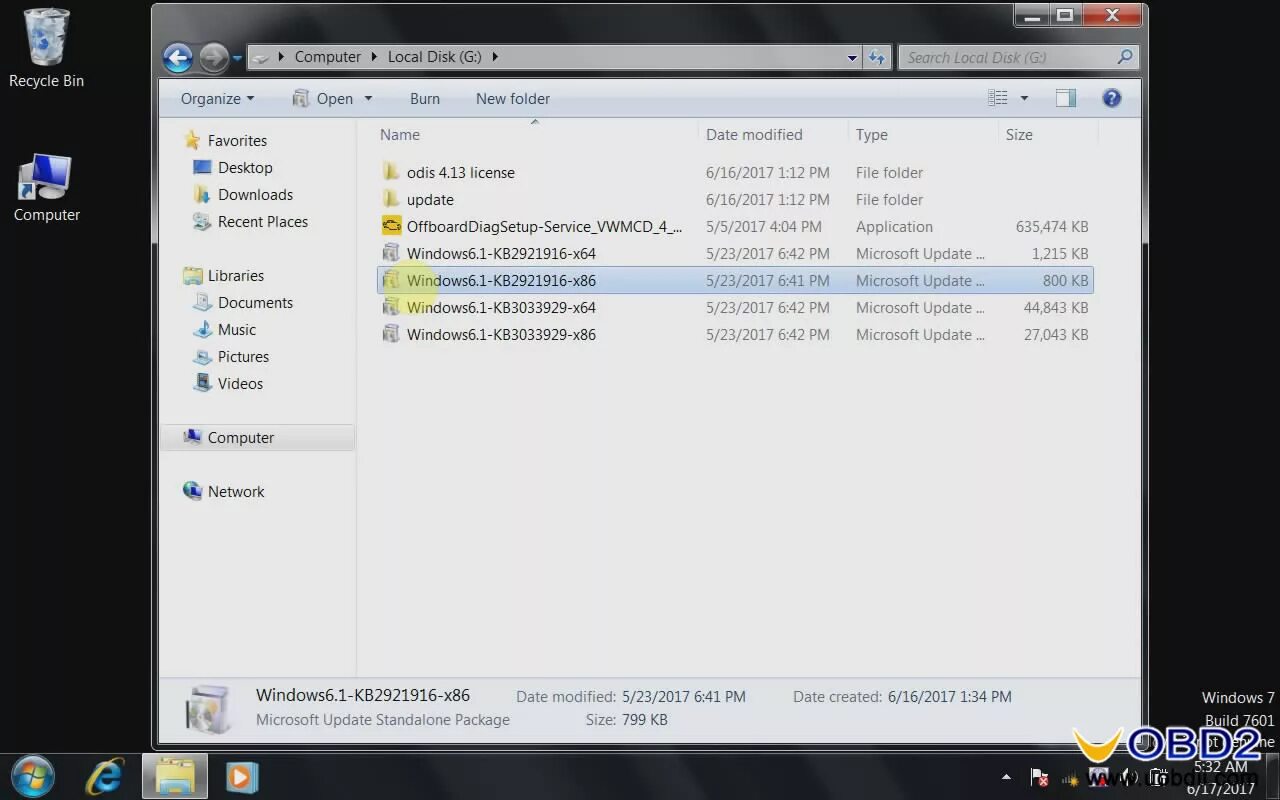Click Local Disk (G:) in the address bar
The width and height of the screenshot is (1280, 800).
(x=434, y=57)
